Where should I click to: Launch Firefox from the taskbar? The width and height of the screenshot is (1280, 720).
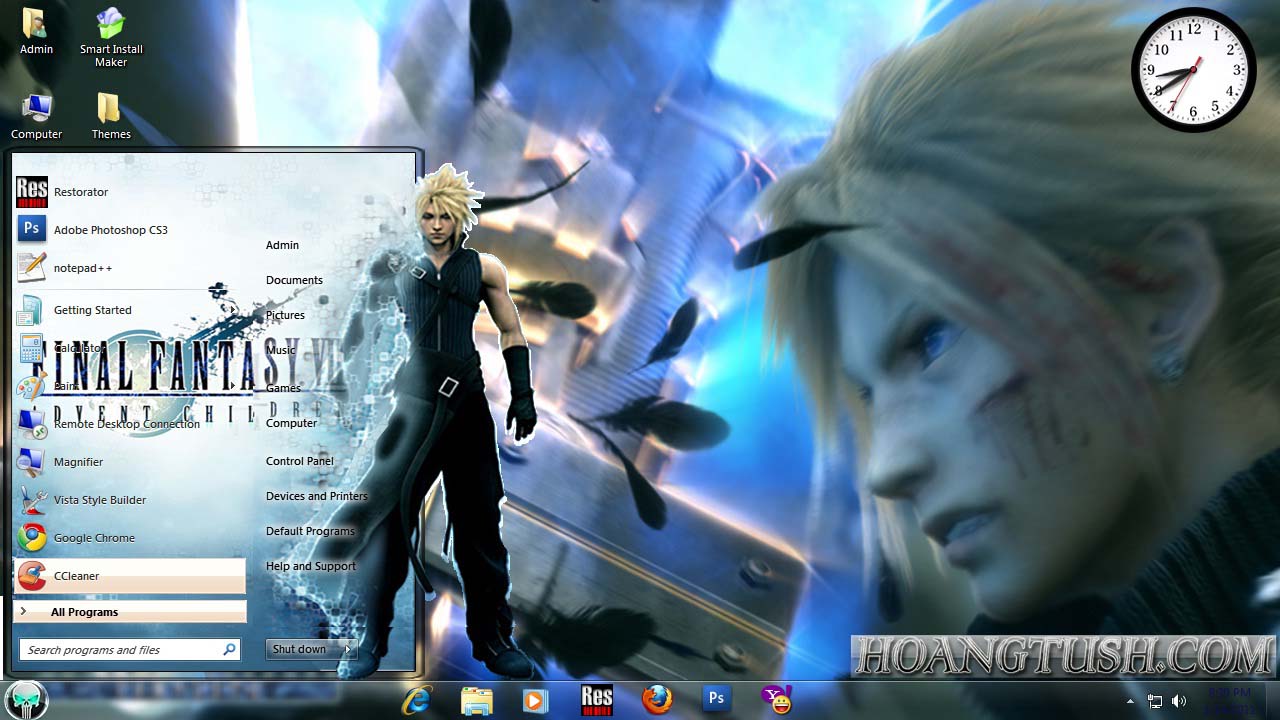(x=657, y=699)
